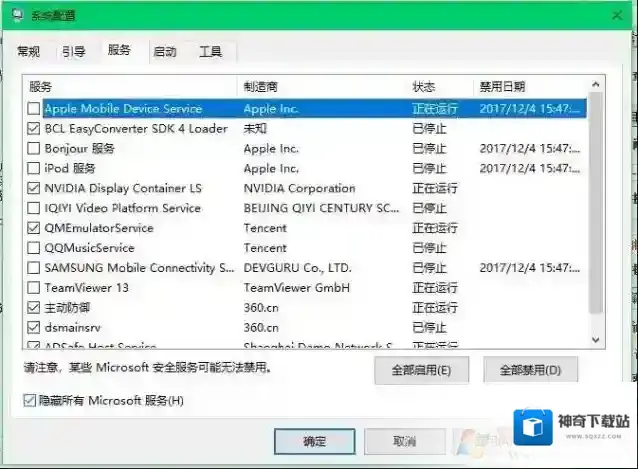
Task: Switch to the 常规 tab
Action: (29, 52)
